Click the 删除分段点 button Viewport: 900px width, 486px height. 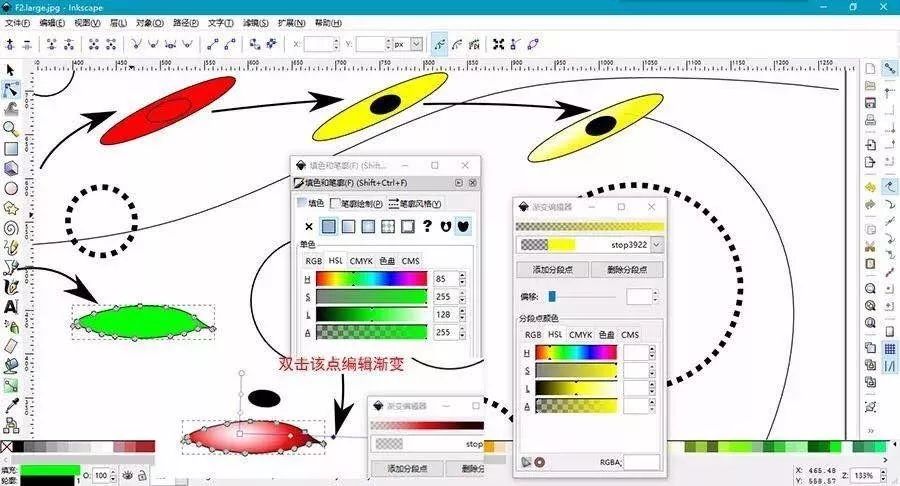pos(627,269)
